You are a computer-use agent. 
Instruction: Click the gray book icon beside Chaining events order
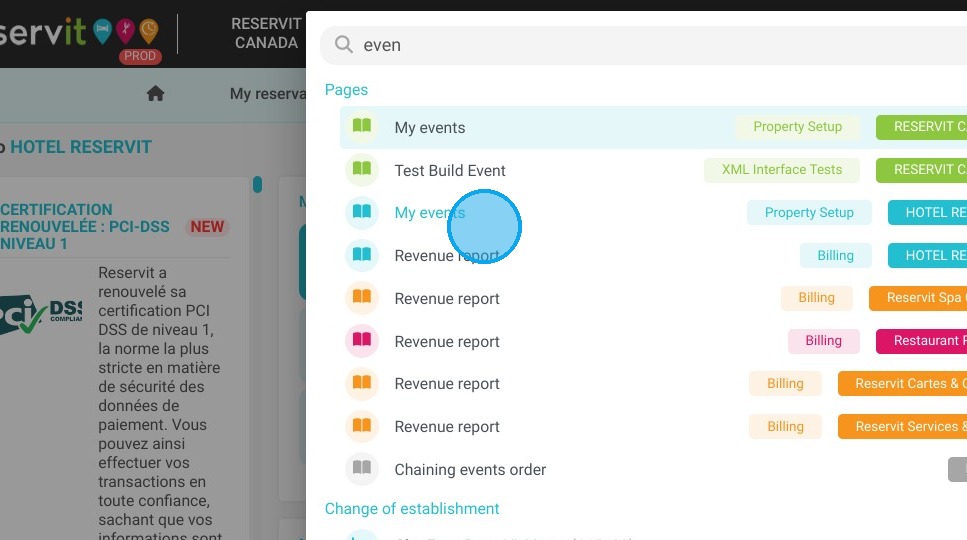(x=362, y=468)
